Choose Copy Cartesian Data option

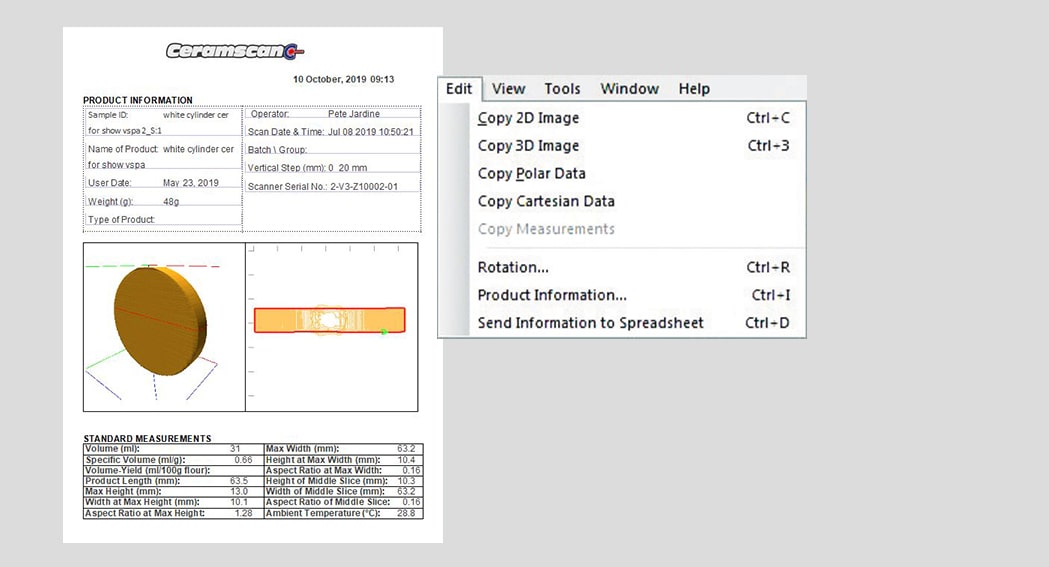[546, 202]
